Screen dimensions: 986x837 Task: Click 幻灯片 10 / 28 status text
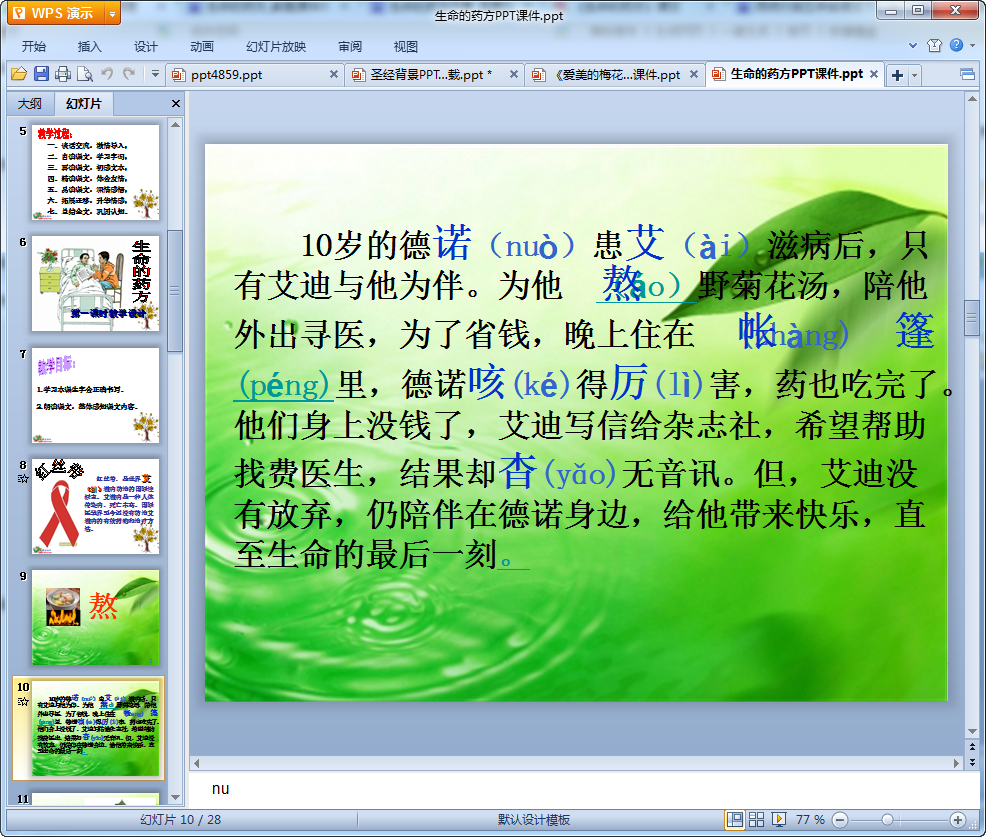[x=180, y=819]
